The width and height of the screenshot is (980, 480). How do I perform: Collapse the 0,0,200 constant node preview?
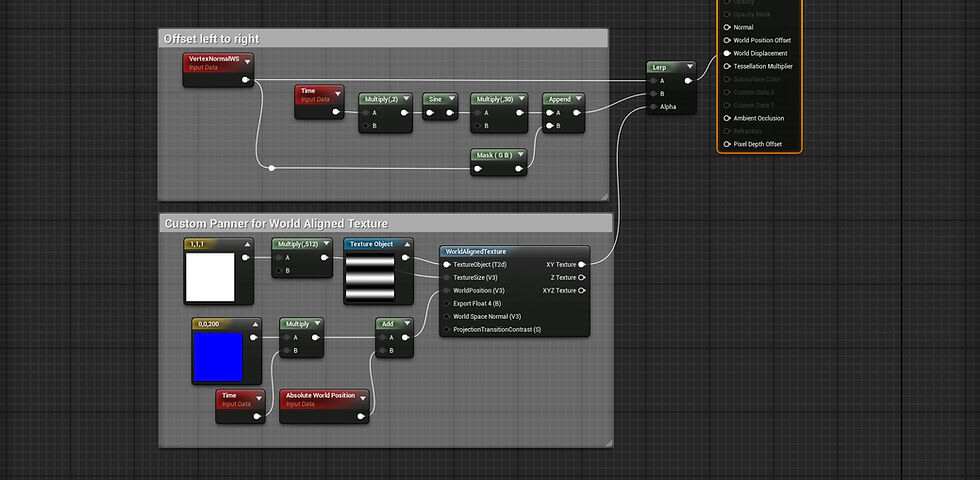[255, 324]
